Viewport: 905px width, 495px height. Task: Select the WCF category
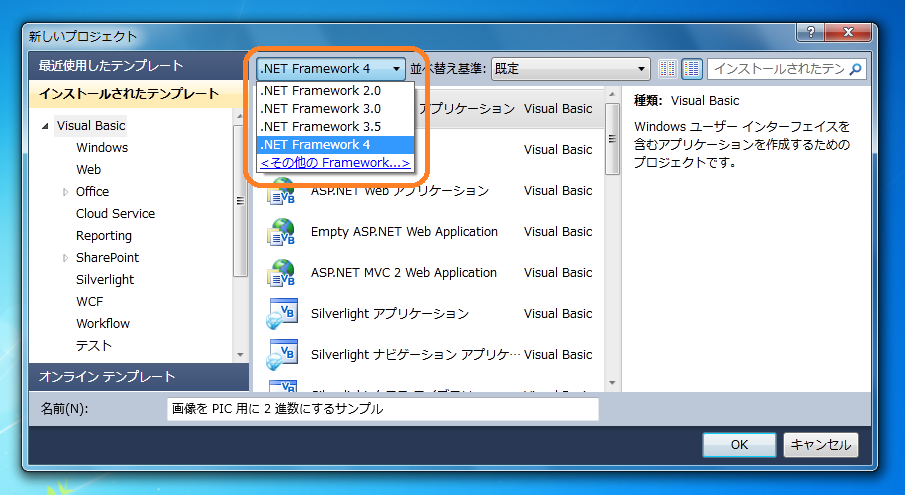point(89,302)
